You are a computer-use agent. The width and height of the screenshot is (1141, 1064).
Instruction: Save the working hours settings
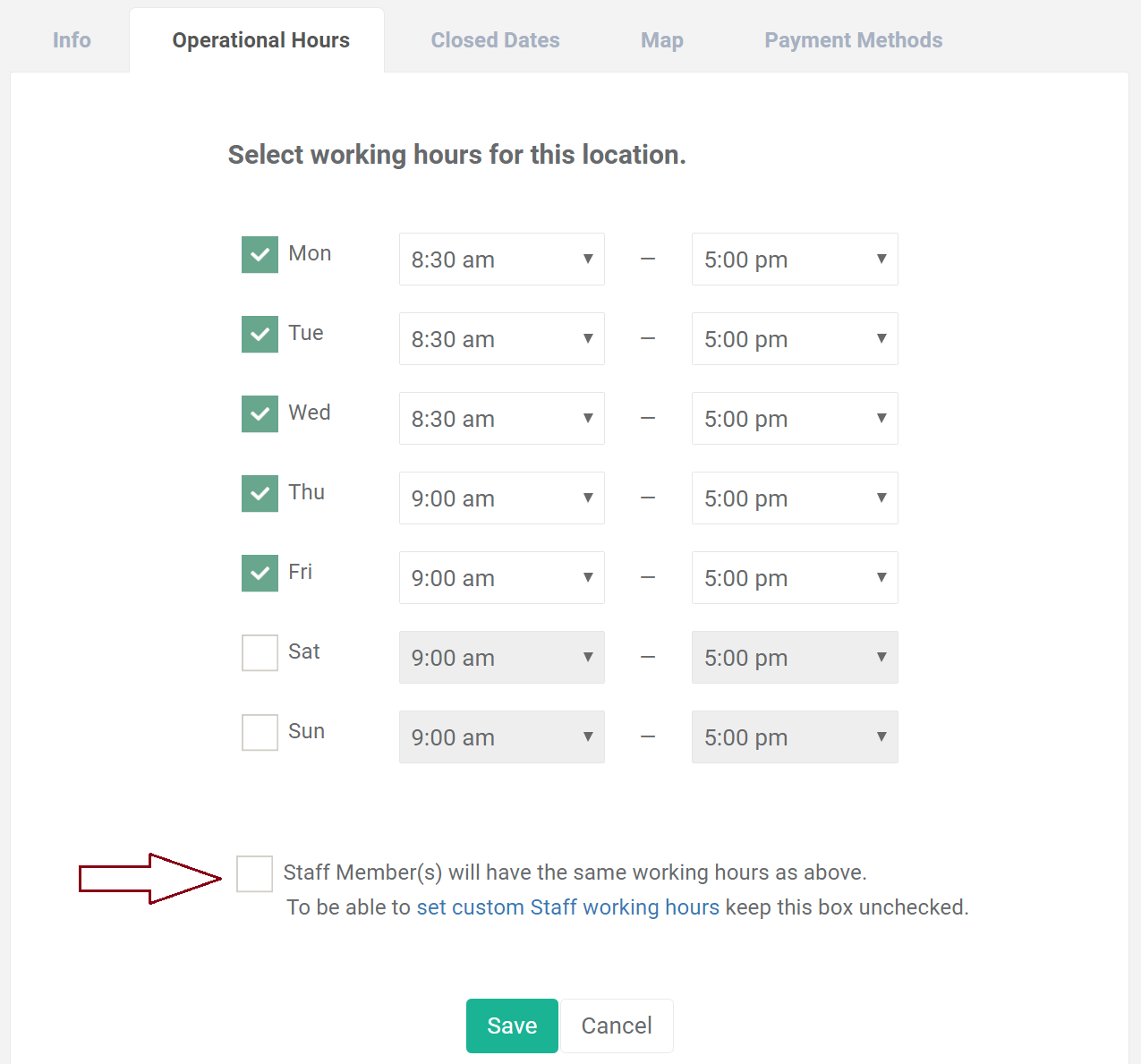tap(511, 1026)
